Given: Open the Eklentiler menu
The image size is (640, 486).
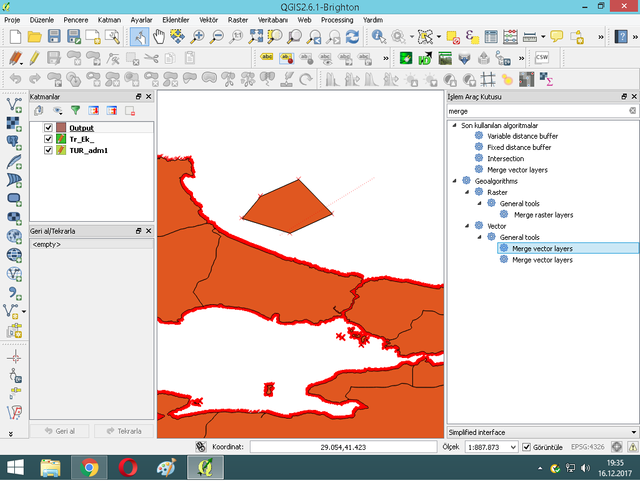Looking at the screenshot, I should click(x=176, y=20).
